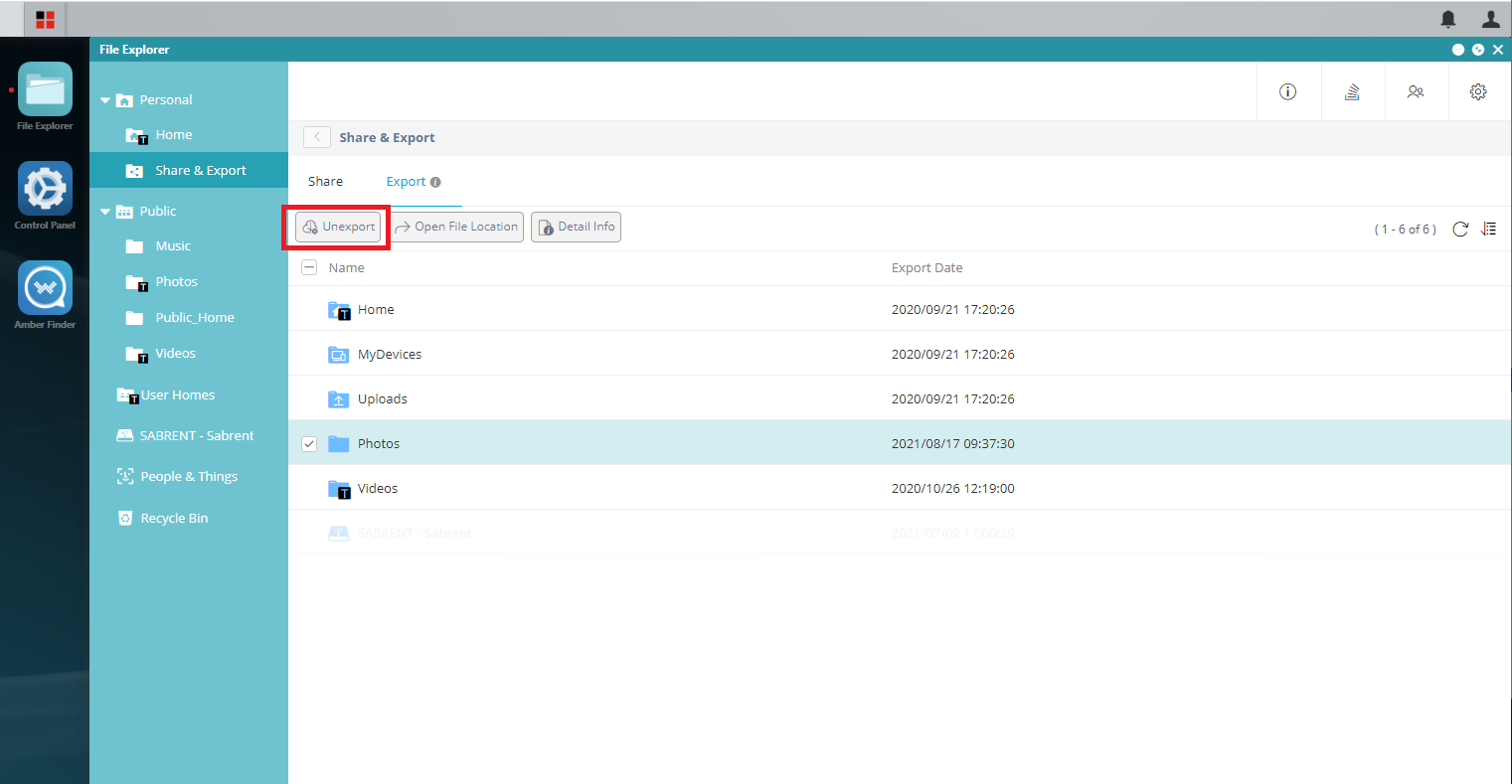Switch to the Share tab

(x=325, y=181)
